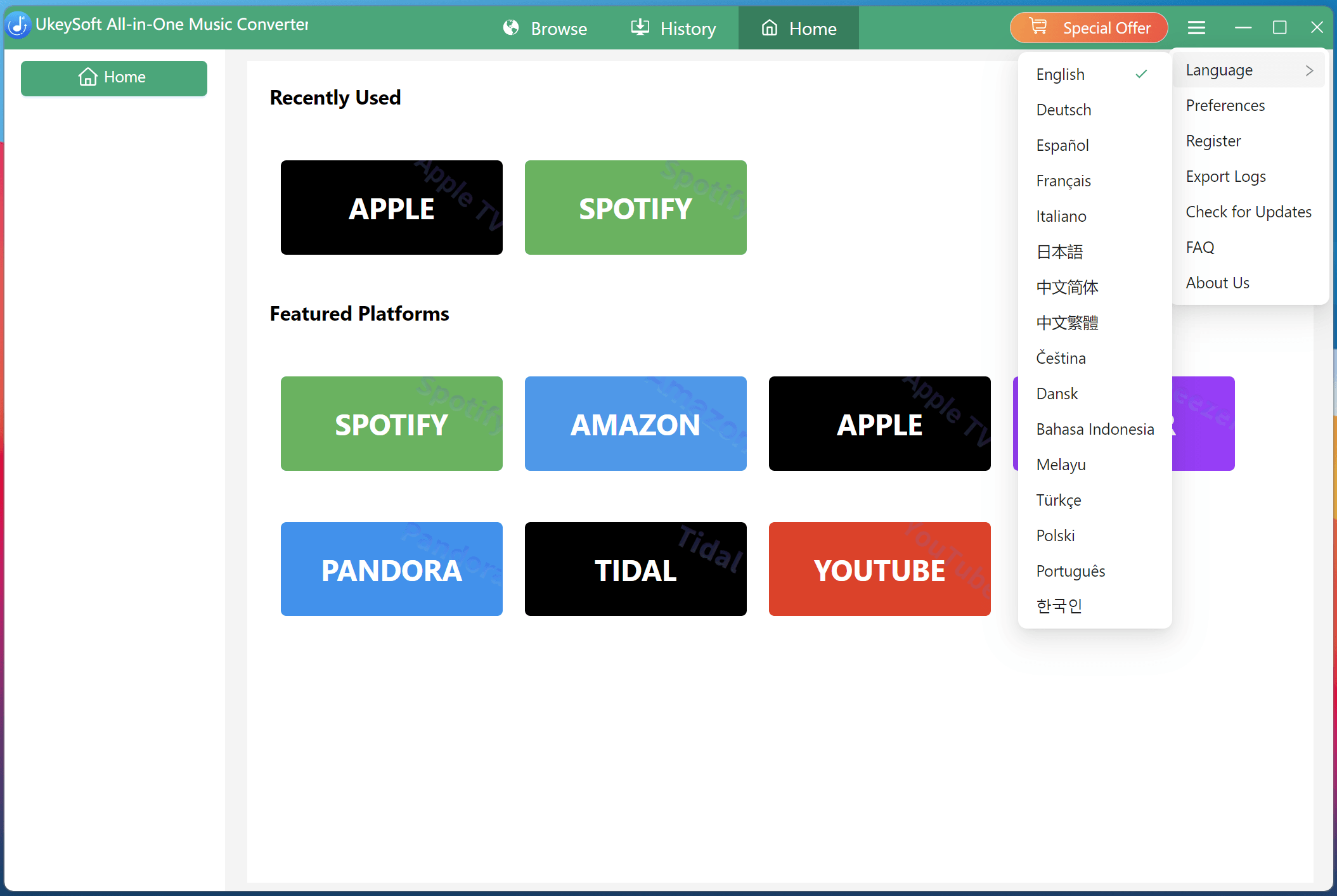Select English as the language
Image resolution: width=1337 pixels, height=896 pixels.
[x=1059, y=74]
